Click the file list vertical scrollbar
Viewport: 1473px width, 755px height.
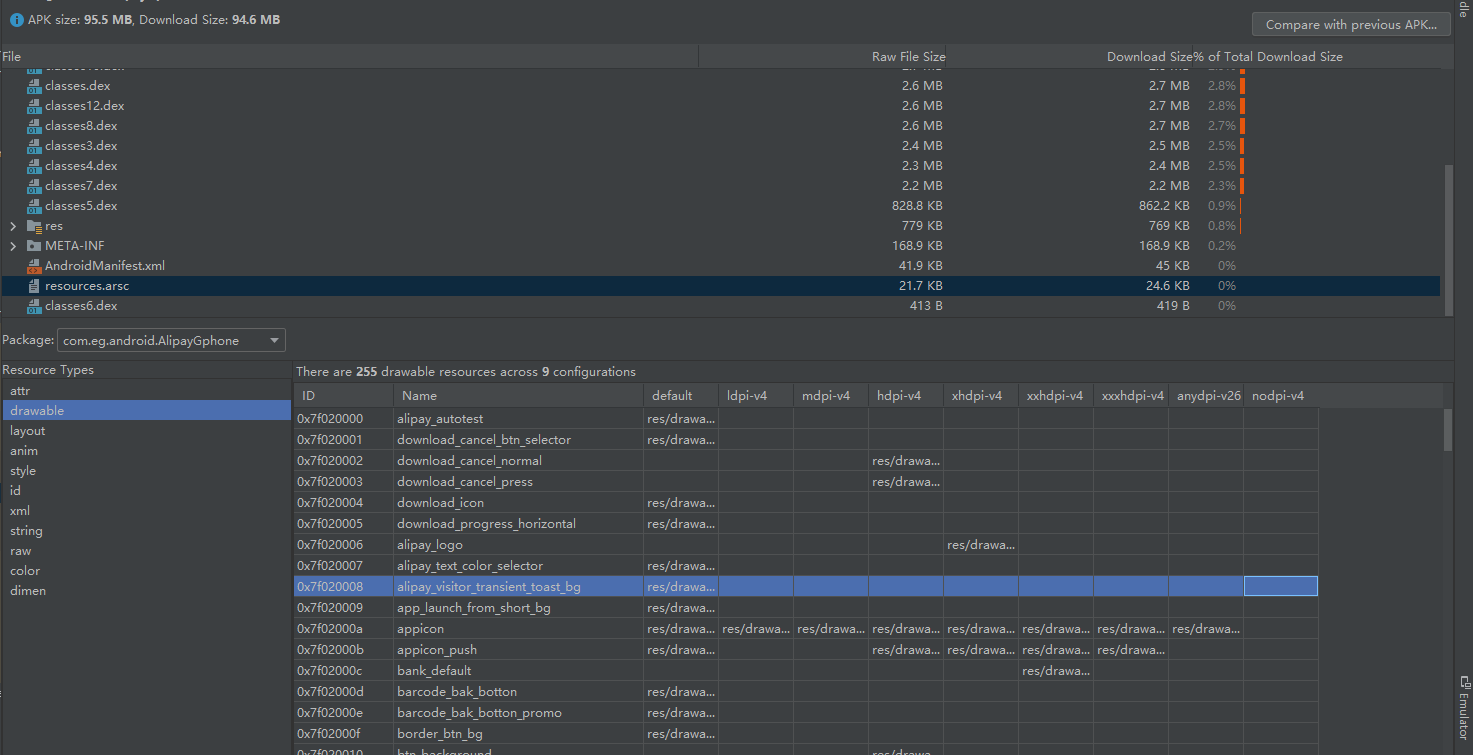point(1448,239)
